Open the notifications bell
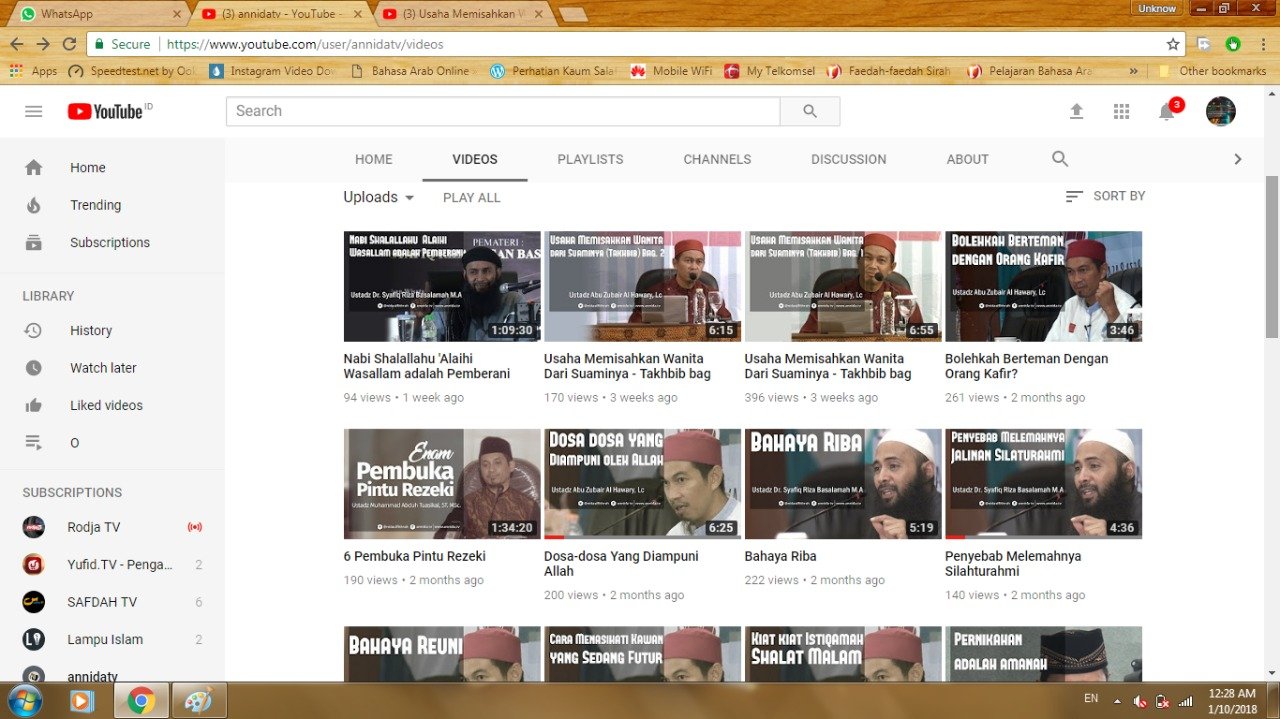This screenshot has height=719, width=1280. coord(1166,112)
